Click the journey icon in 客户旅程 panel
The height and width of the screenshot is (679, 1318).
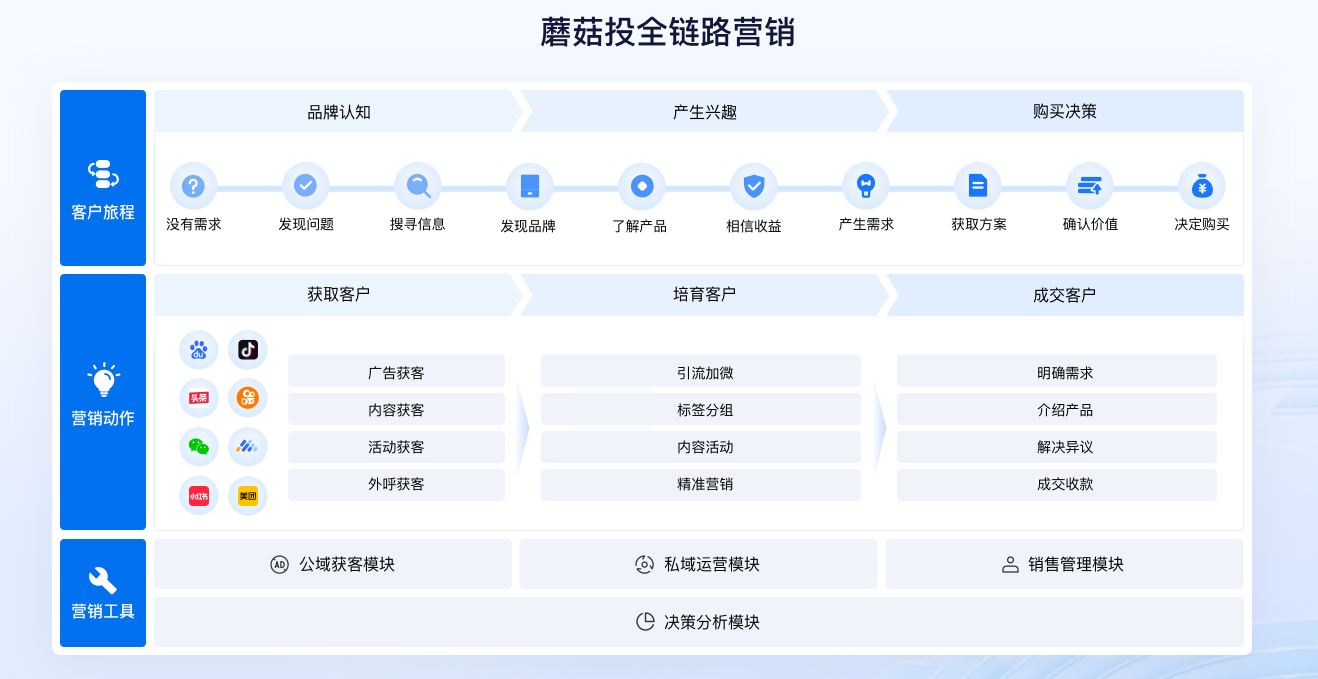(103, 174)
